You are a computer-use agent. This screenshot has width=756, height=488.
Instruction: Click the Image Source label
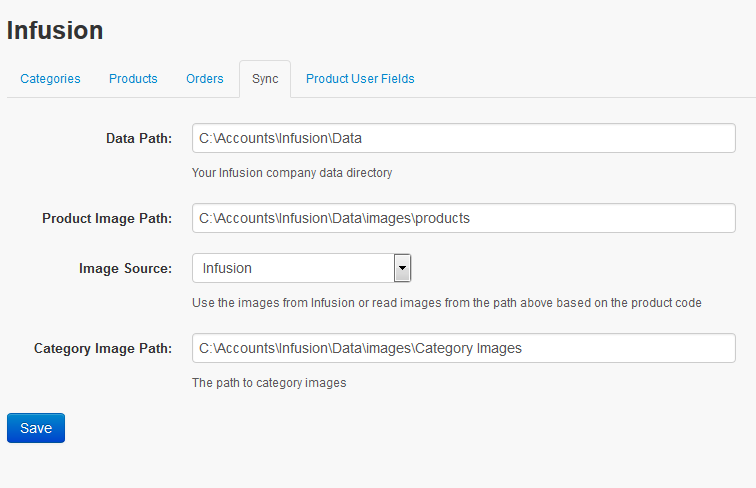pyautogui.click(x=125, y=269)
